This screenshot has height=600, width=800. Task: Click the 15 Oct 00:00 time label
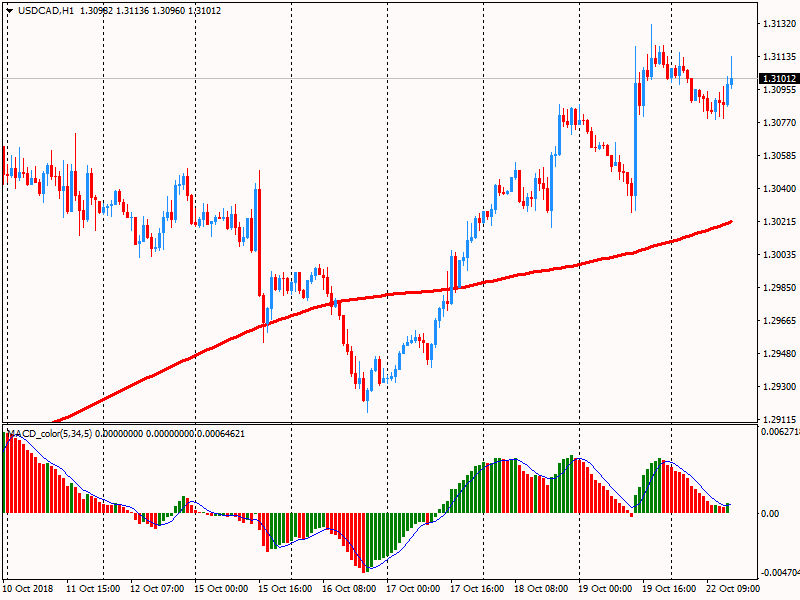[x=221, y=589]
